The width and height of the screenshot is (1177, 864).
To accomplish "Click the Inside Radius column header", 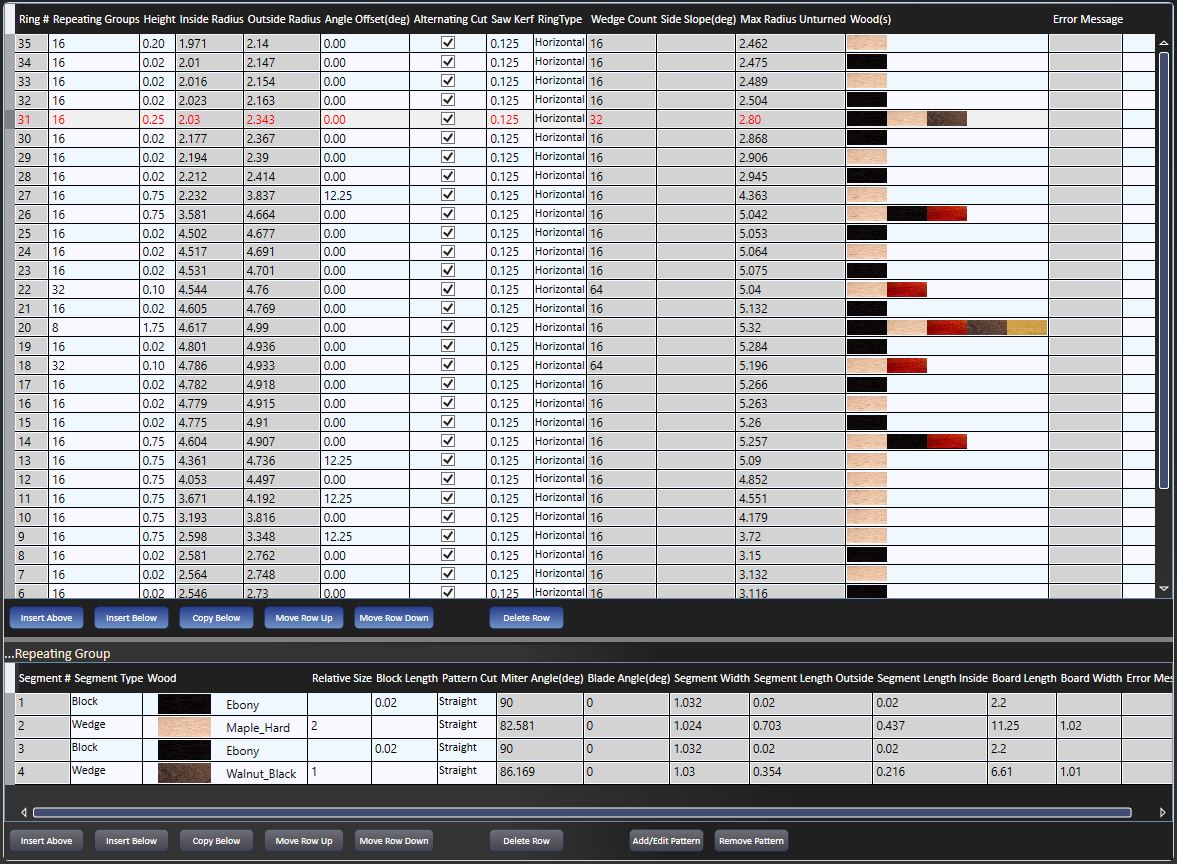I will click(211, 19).
